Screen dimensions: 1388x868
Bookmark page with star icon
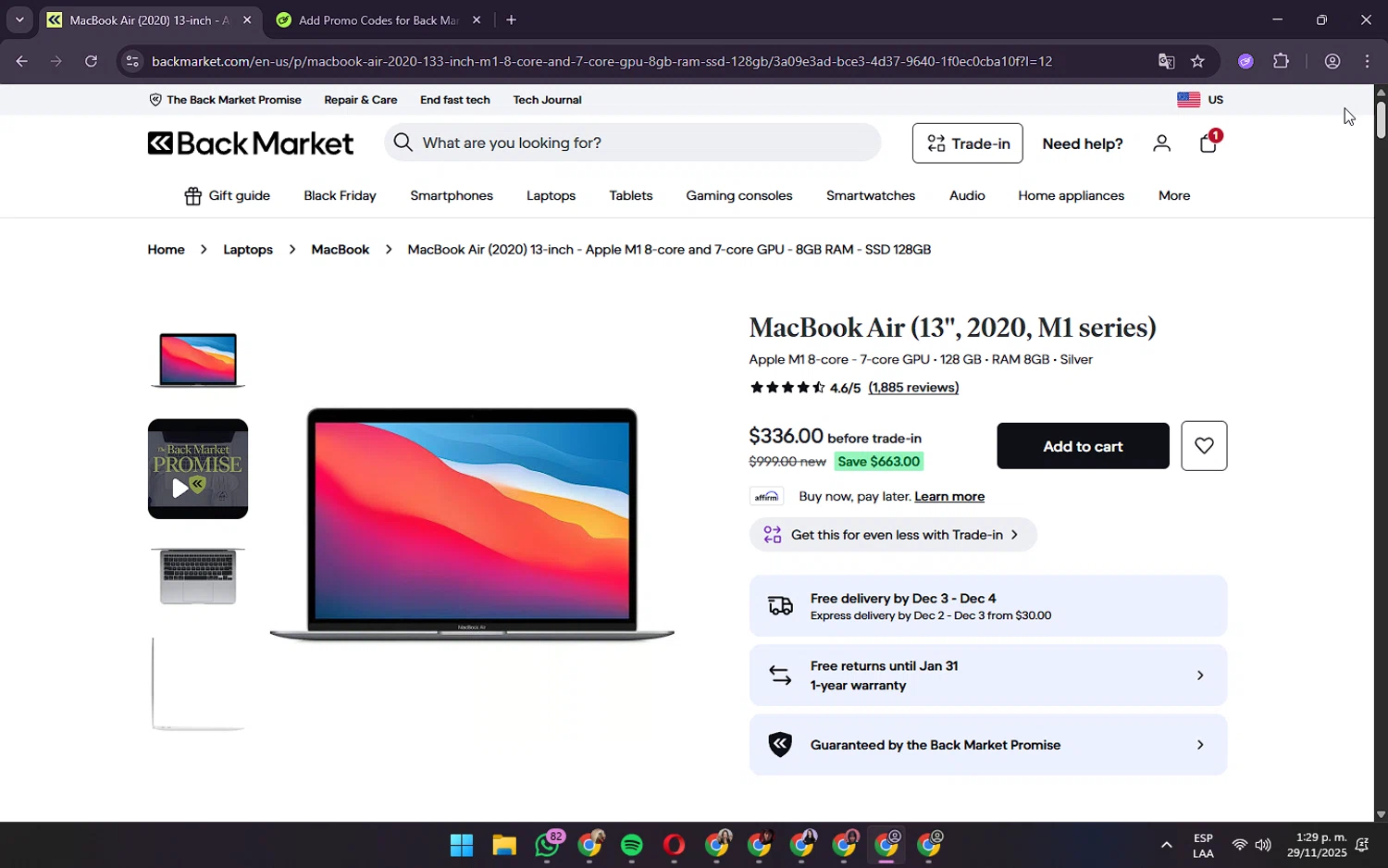coord(1197,61)
